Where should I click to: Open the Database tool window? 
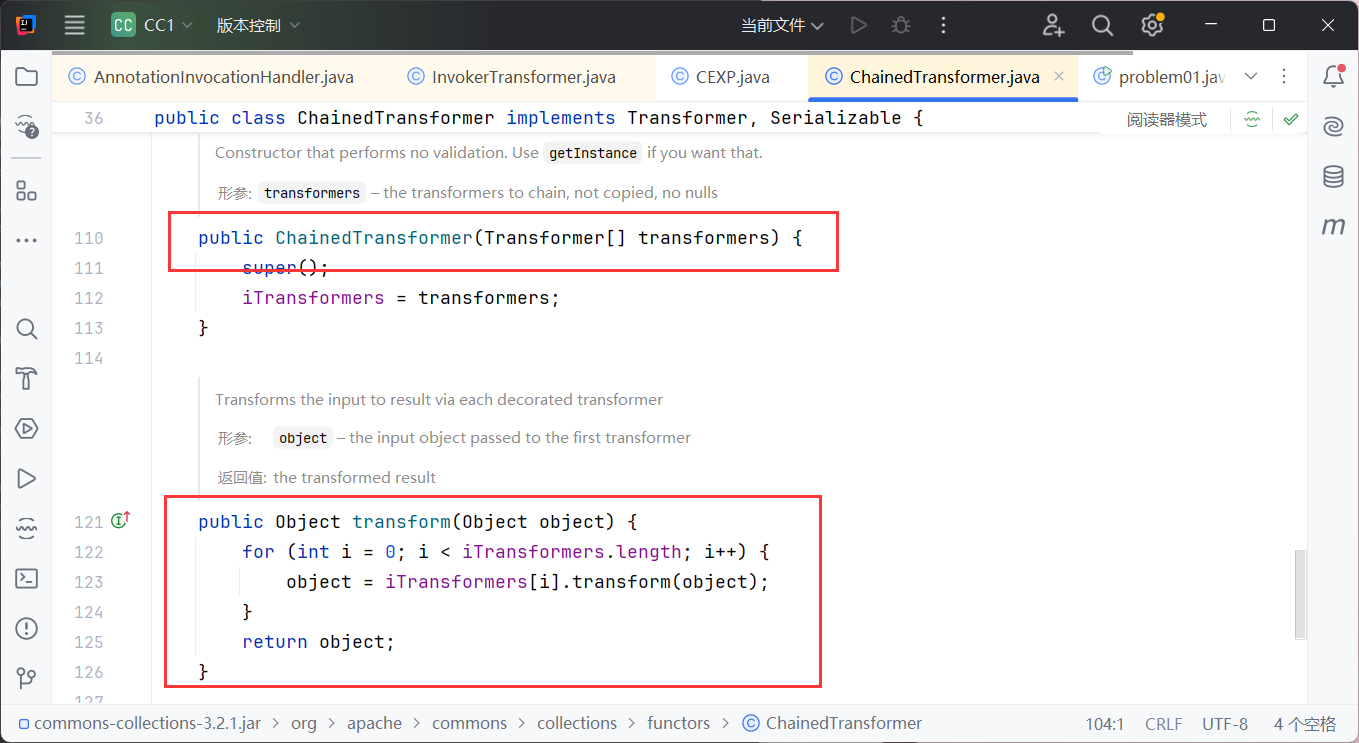pyautogui.click(x=1333, y=177)
